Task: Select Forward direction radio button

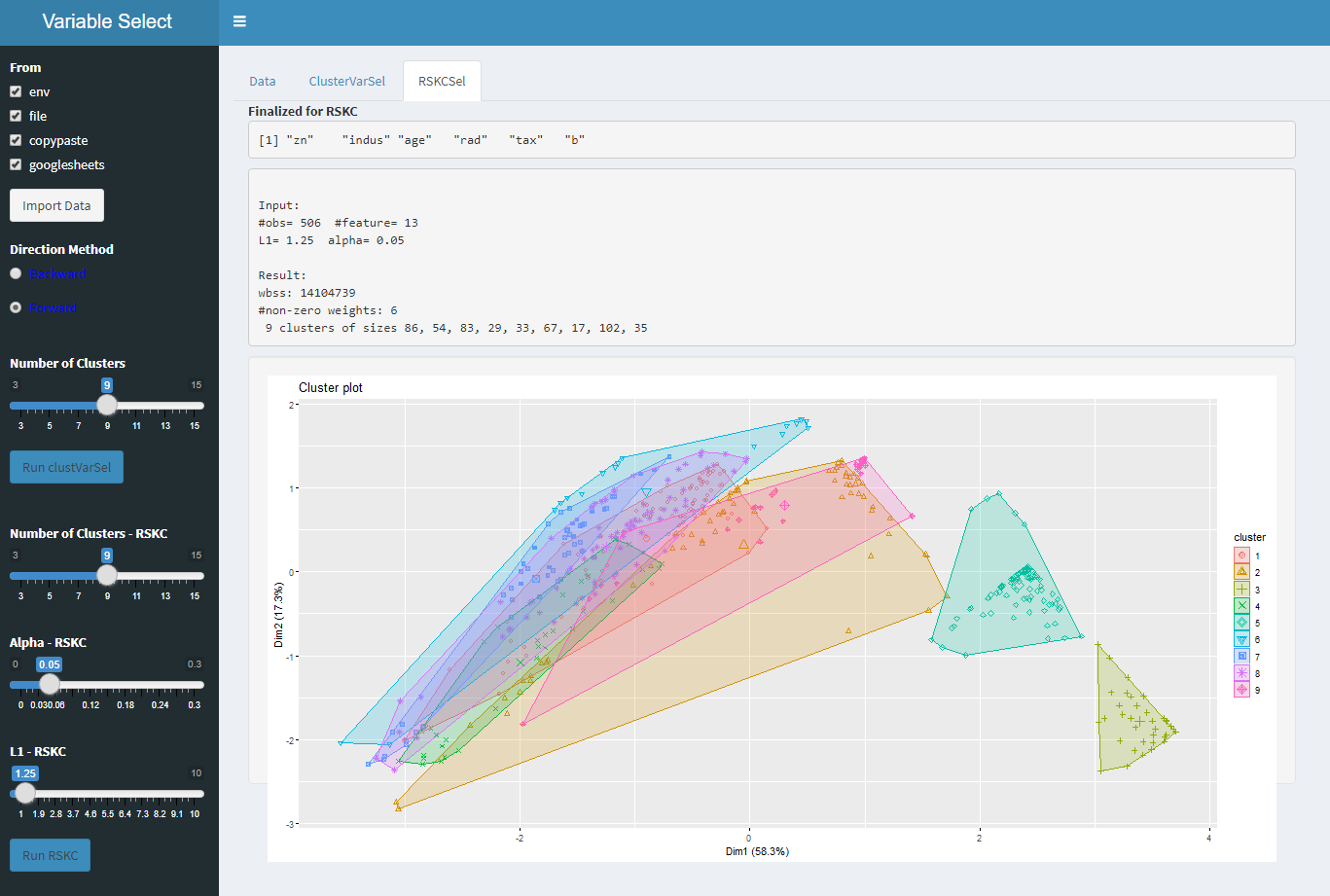Action: [16, 307]
